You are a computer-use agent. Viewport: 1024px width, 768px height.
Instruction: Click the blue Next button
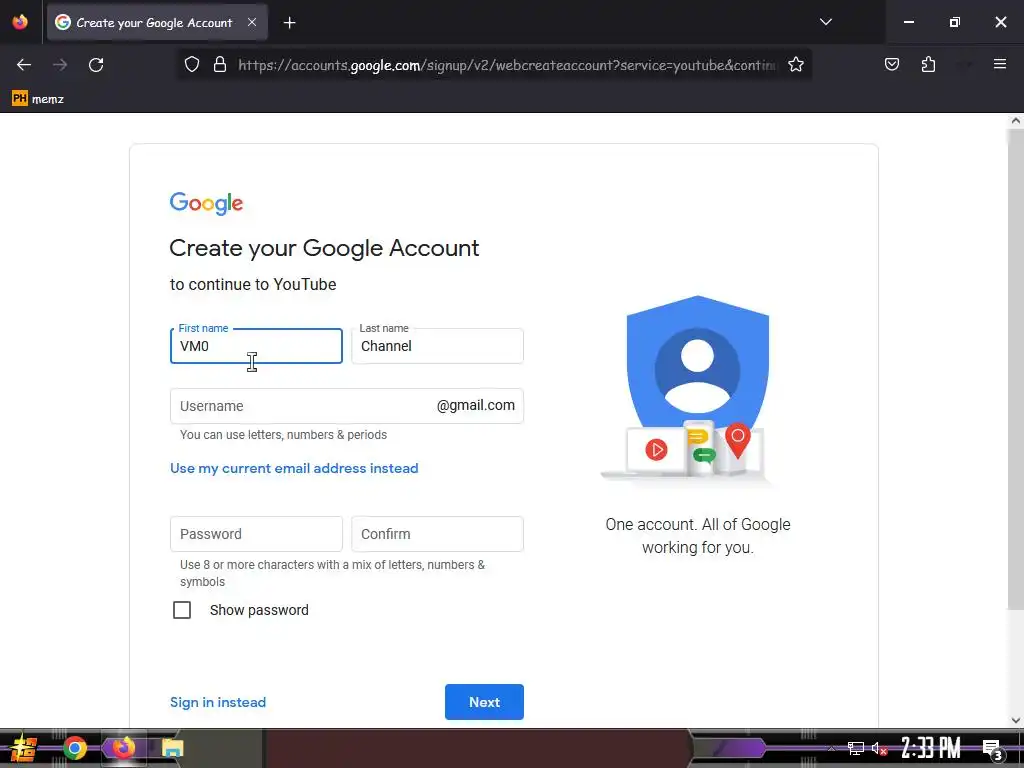coord(484,702)
